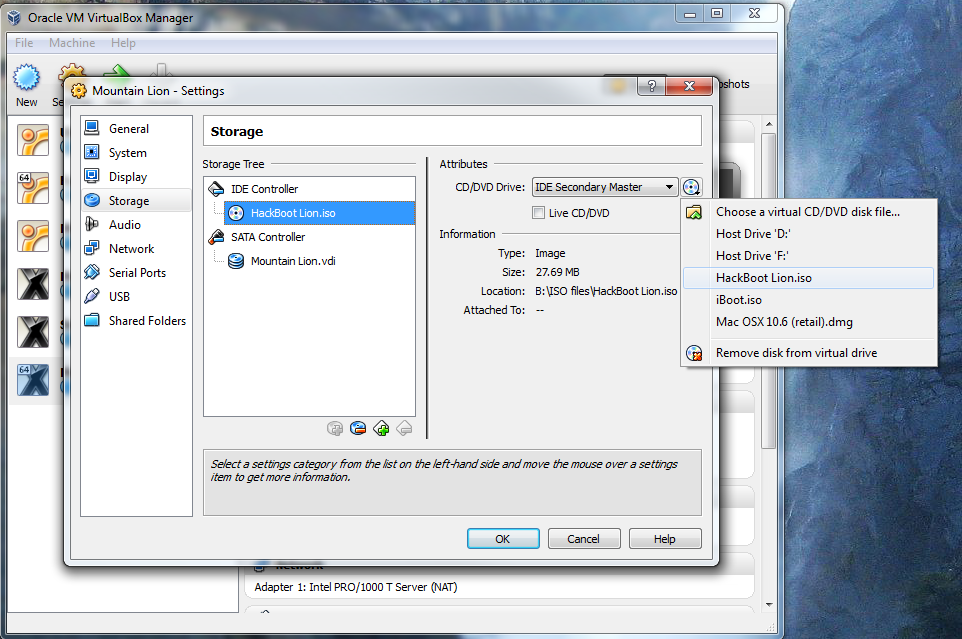Click the CD/DVD disk chooser icon button
The width and height of the screenshot is (962, 639).
[692, 187]
